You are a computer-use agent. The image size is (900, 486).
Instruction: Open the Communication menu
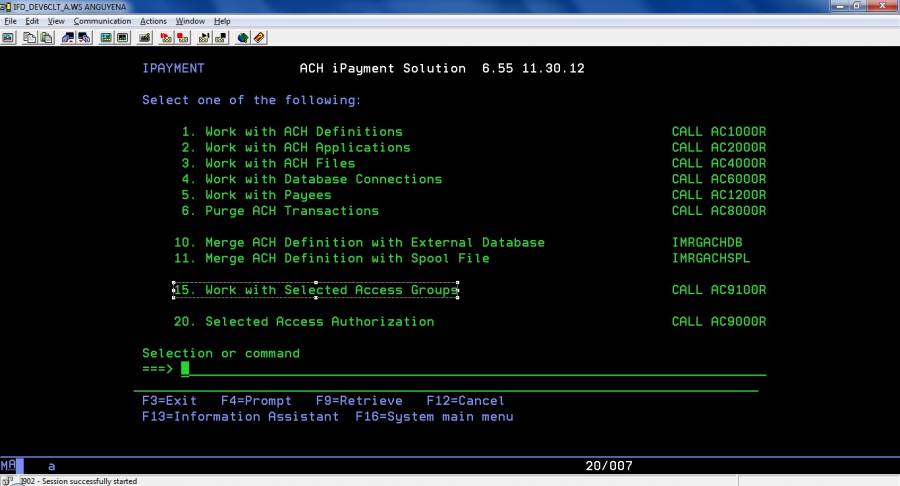pyautogui.click(x=102, y=21)
